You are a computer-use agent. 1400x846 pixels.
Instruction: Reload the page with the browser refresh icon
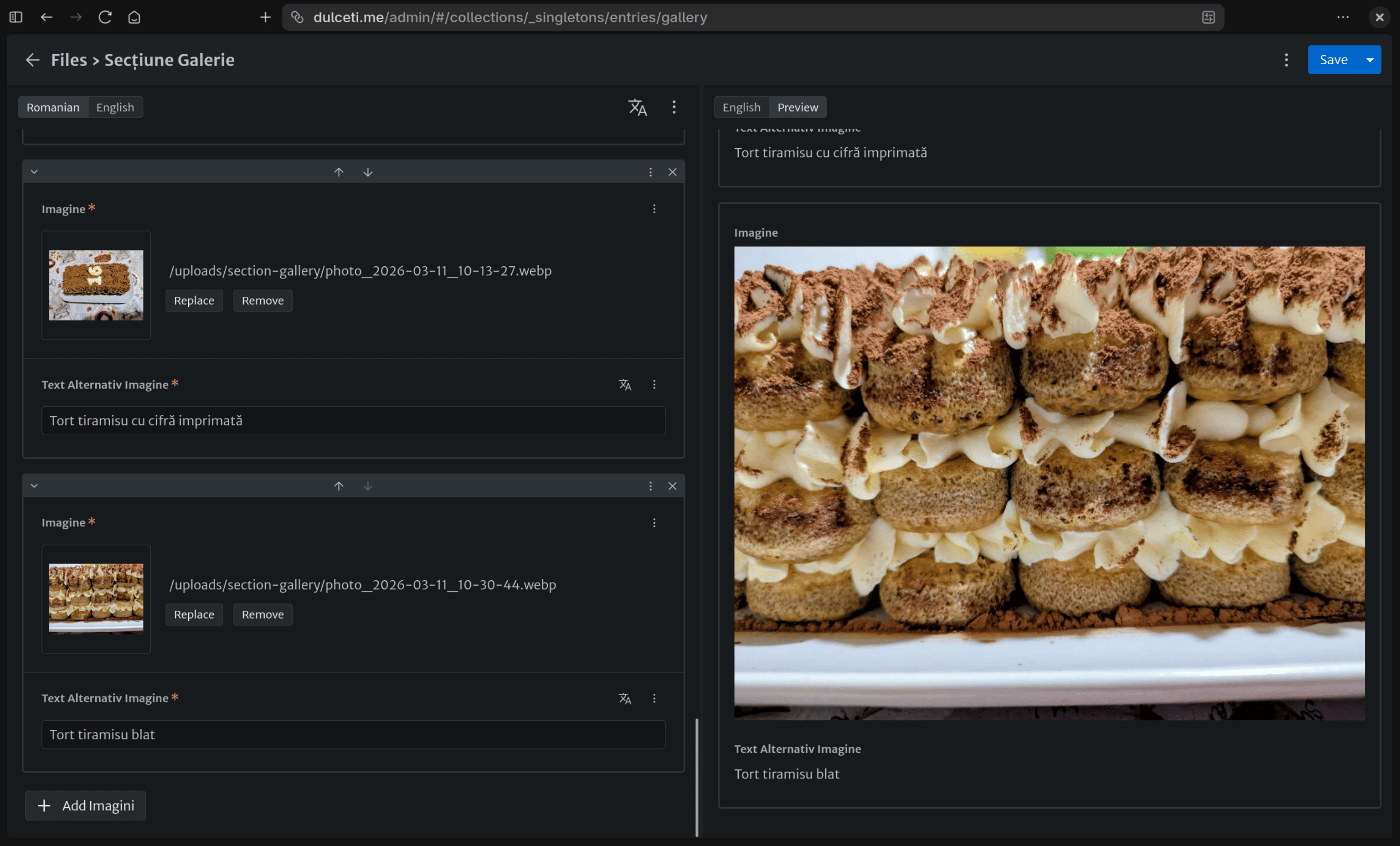(x=104, y=17)
